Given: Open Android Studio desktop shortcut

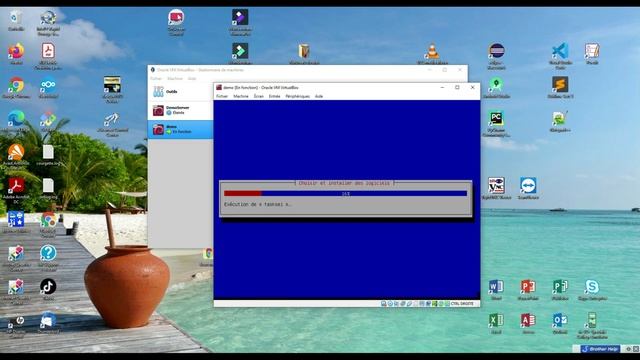Looking at the screenshot, I should tap(496, 87).
